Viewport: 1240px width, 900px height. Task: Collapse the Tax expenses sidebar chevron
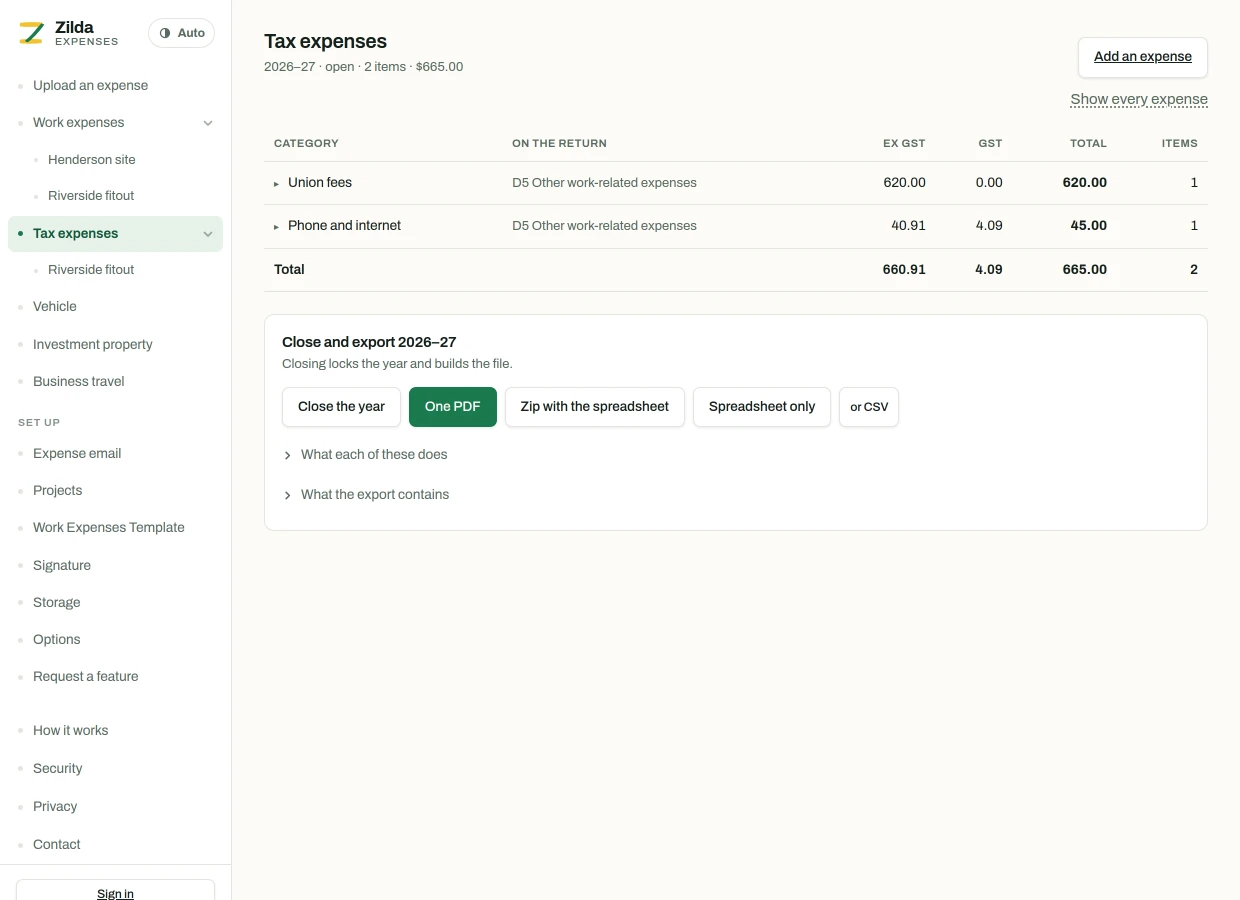(x=208, y=234)
